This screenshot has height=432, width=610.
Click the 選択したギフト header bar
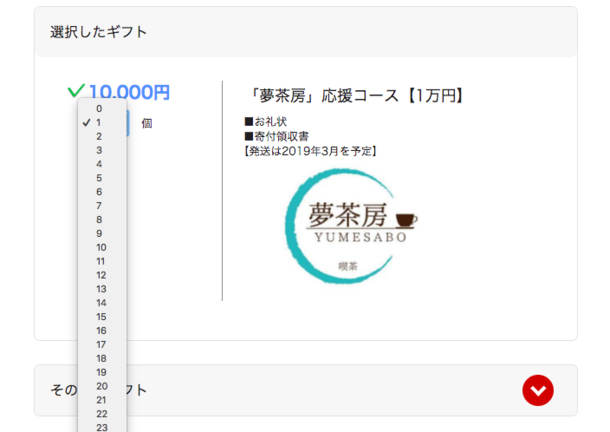click(x=305, y=32)
